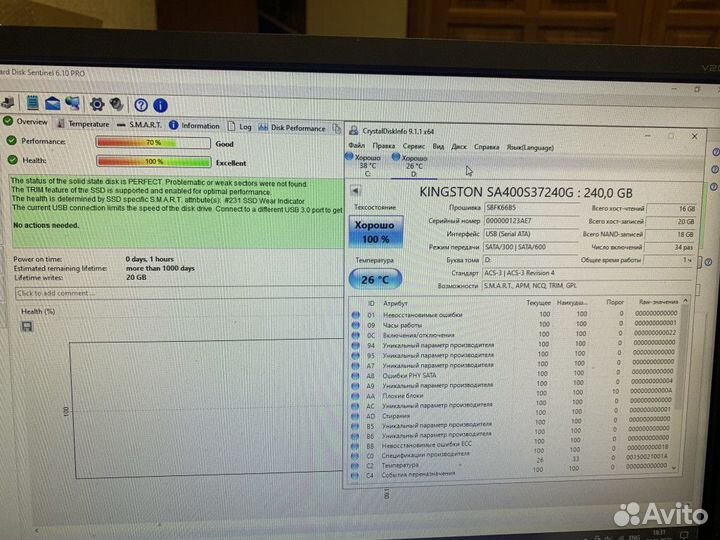Click status icon of BB Невосстановимые ошибки ECC row

click(355, 446)
